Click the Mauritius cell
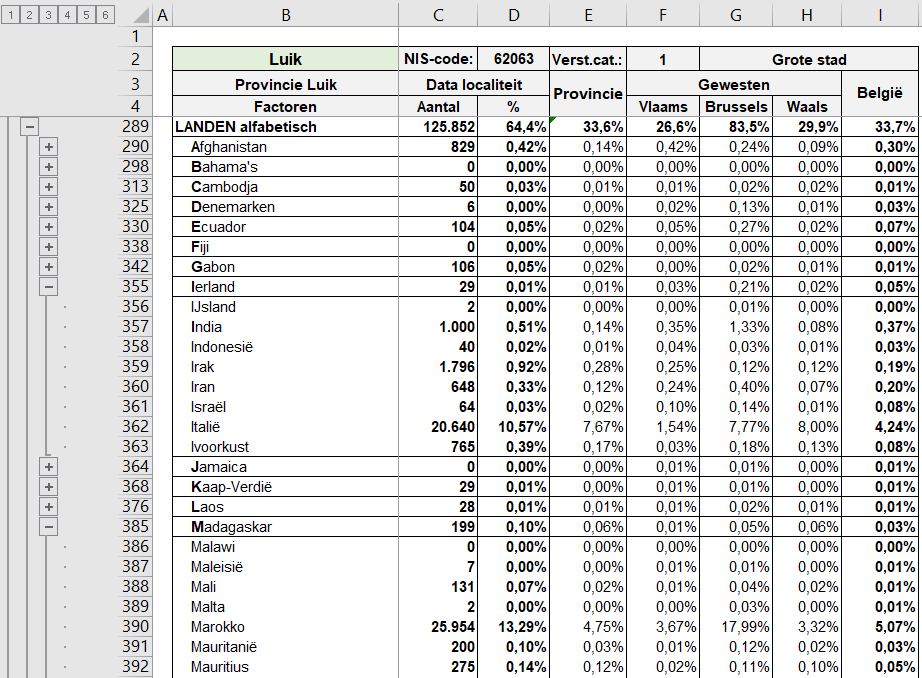This screenshot has height=678, width=922. (x=285, y=667)
